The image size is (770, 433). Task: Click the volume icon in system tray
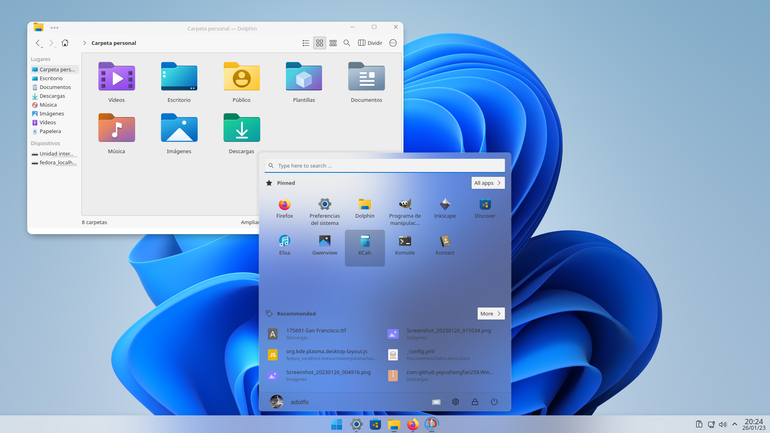click(722, 425)
